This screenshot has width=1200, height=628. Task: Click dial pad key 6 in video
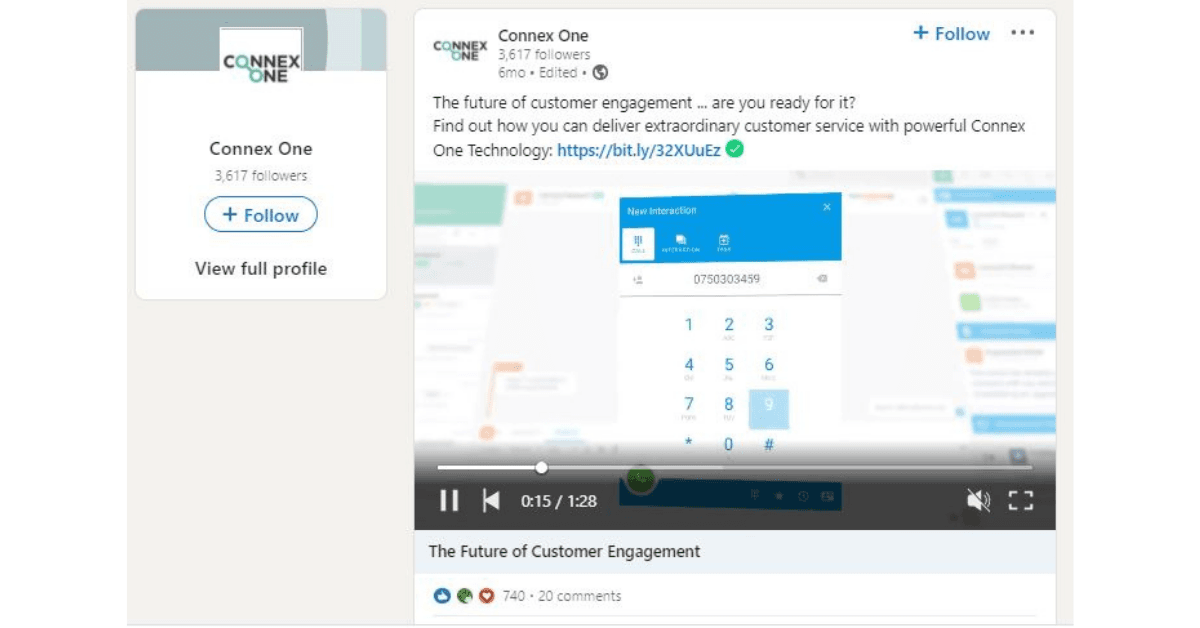pyautogui.click(x=769, y=366)
